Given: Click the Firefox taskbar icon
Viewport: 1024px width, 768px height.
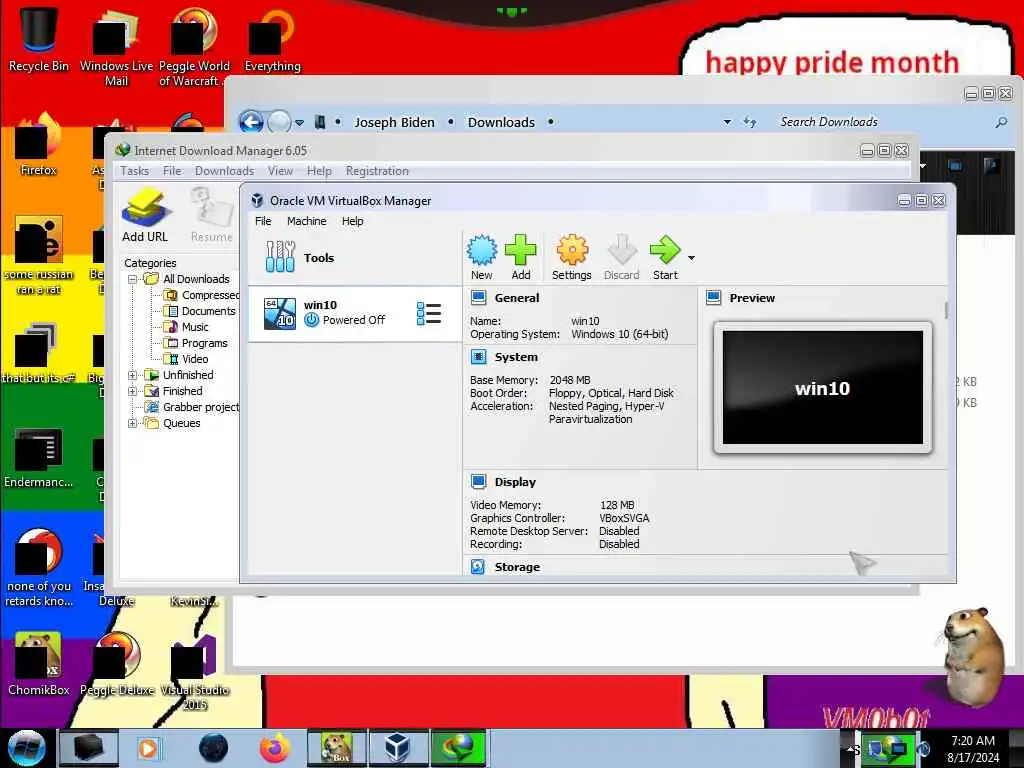Looking at the screenshot, I should point(275,748).
